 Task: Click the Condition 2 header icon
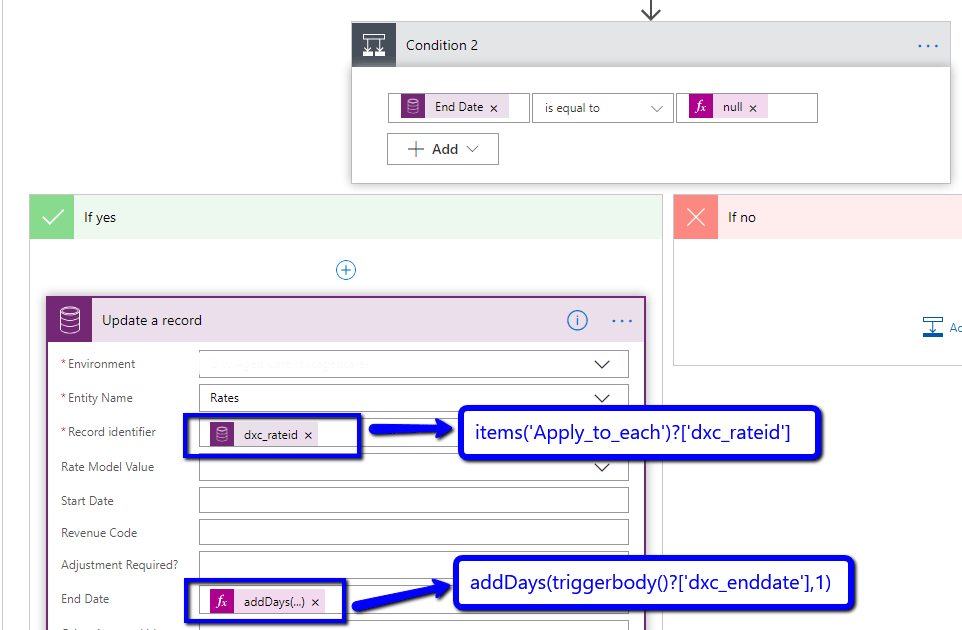click(375, 46)
